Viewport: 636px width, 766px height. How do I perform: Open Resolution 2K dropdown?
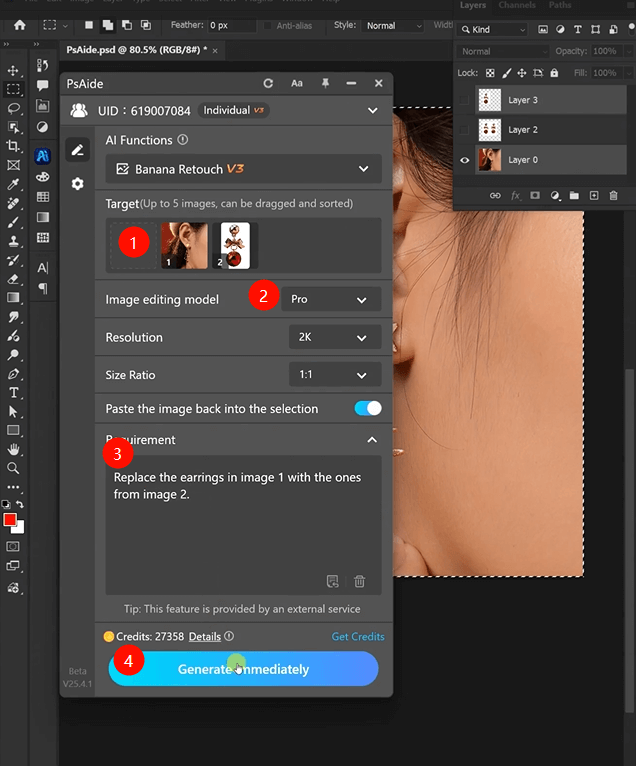335,337
